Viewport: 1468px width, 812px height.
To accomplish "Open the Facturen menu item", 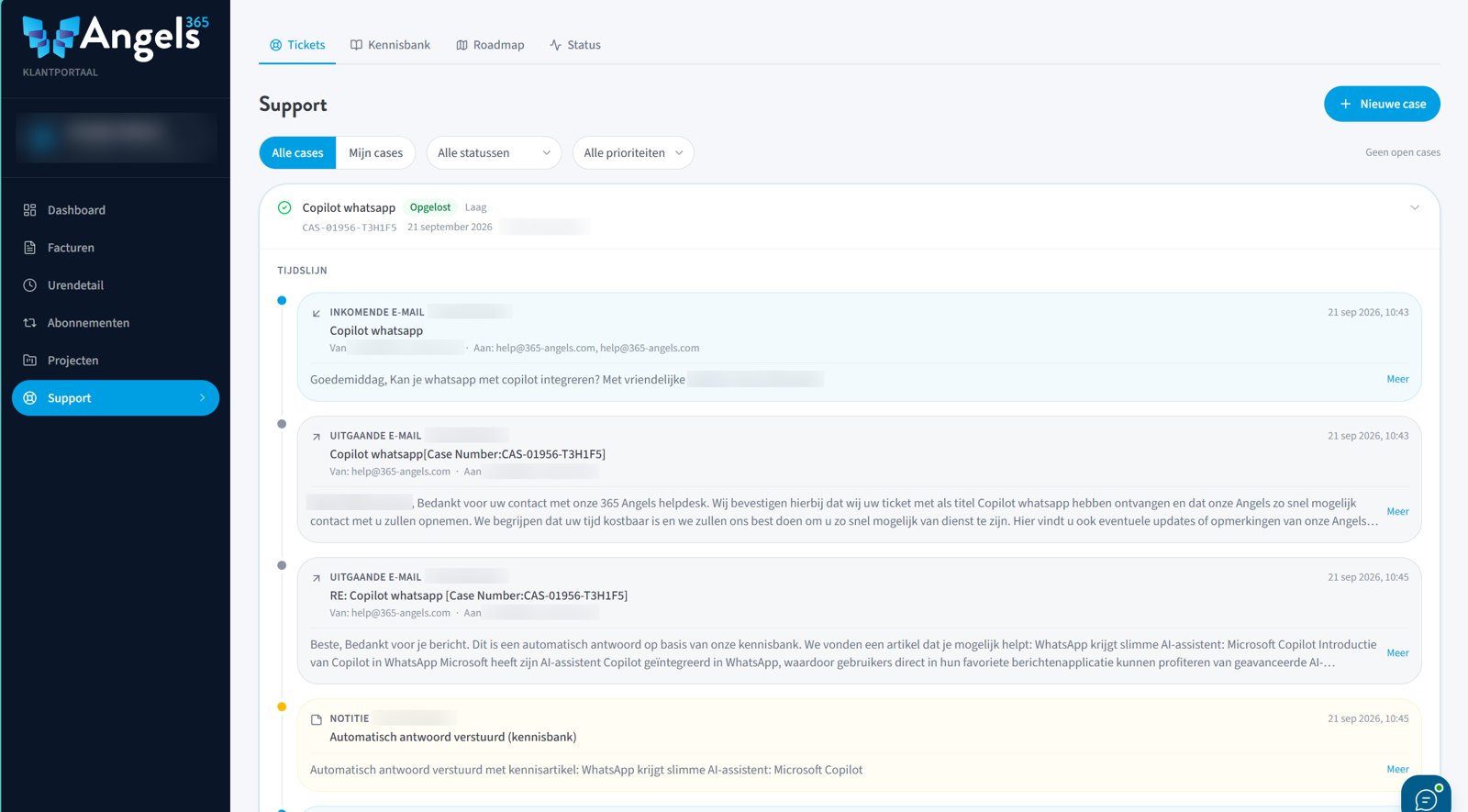I will [116, 248].
